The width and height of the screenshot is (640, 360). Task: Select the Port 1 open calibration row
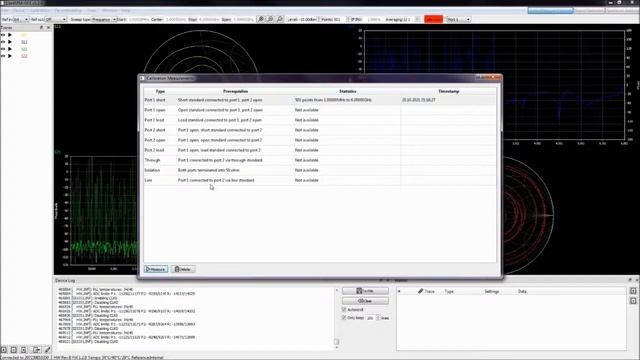[320, 110]
